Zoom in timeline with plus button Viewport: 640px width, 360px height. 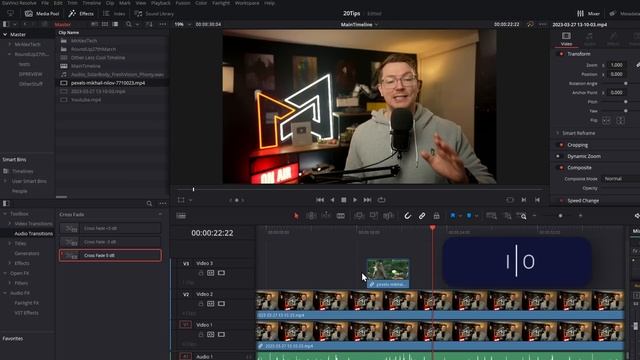580,216
